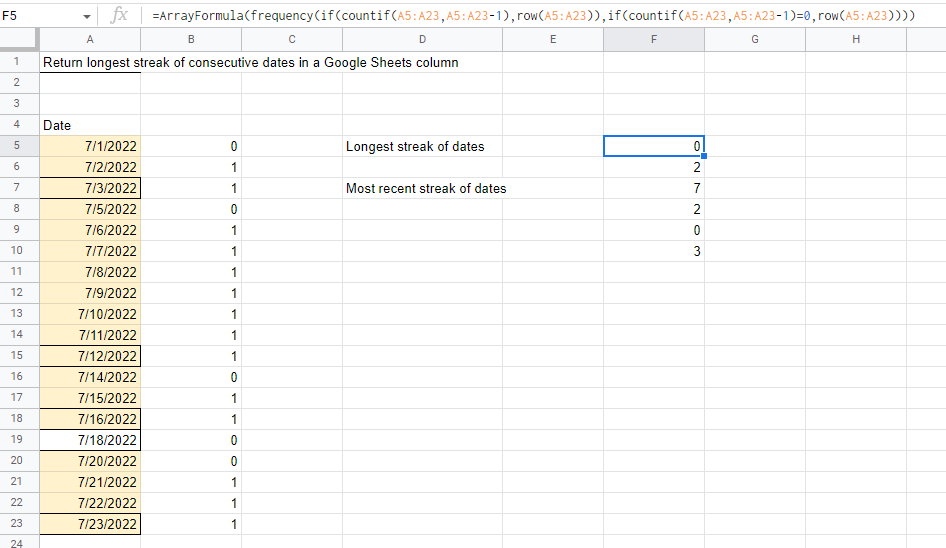Select row 23 header

[17, 523]
